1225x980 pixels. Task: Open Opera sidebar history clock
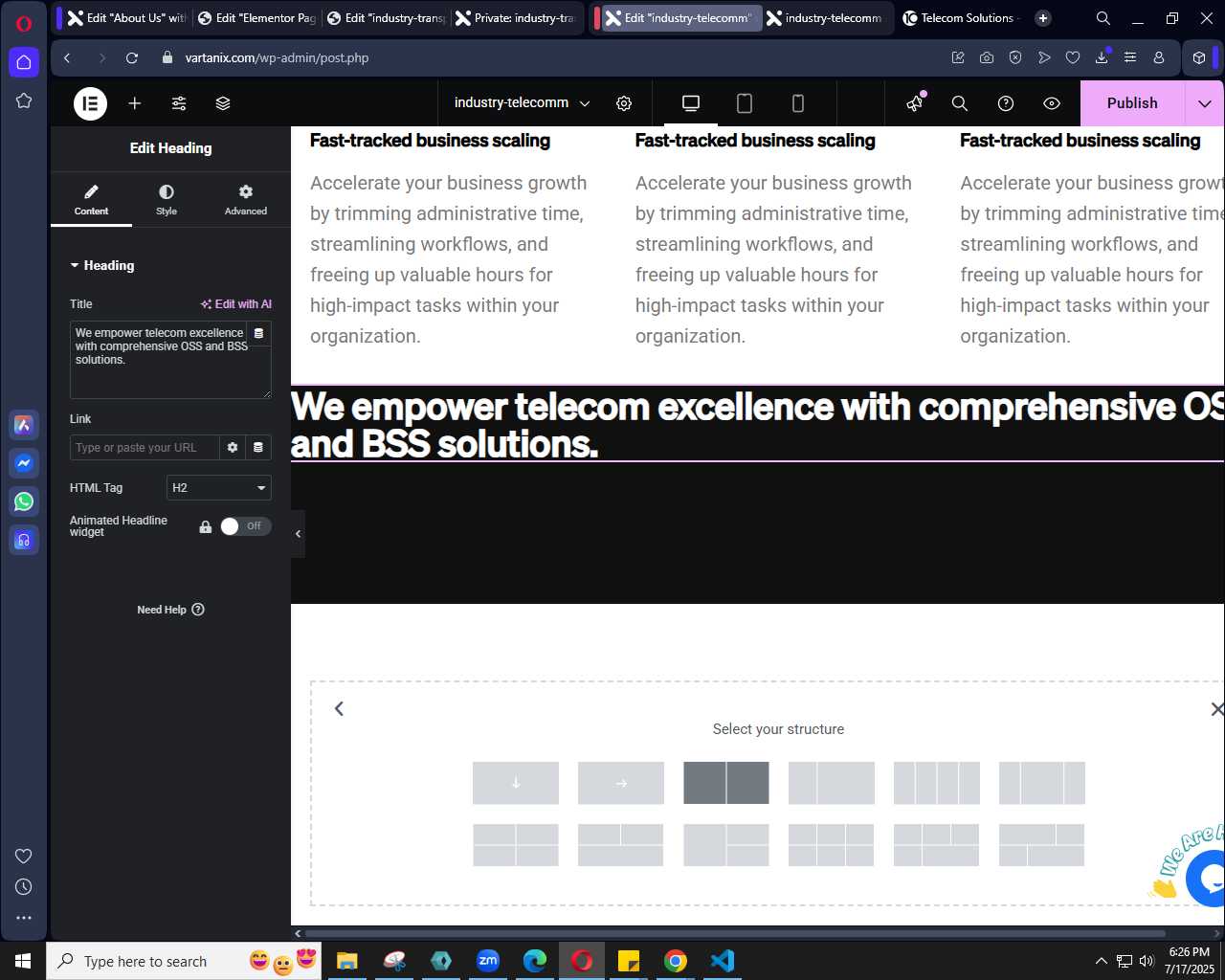point(24,887)
